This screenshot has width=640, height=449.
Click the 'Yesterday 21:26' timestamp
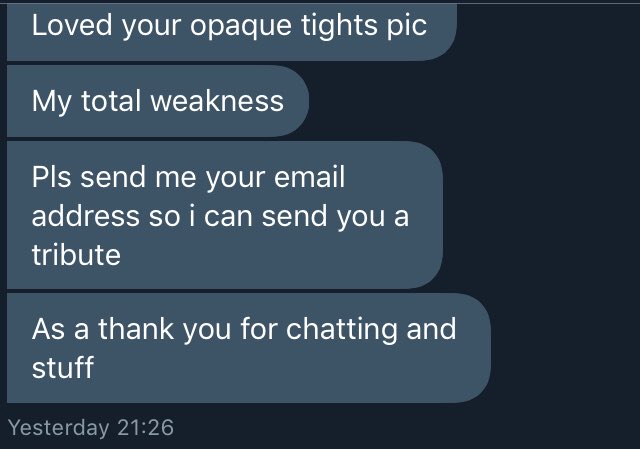91,428
